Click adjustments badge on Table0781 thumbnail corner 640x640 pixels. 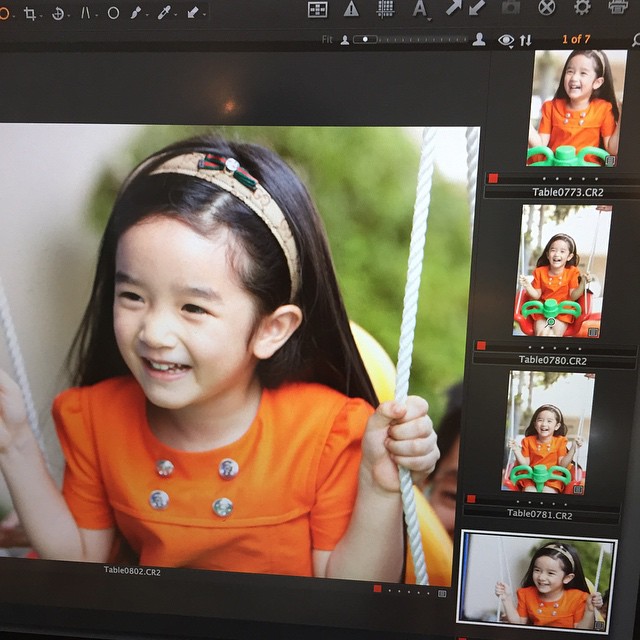[578, 489]
